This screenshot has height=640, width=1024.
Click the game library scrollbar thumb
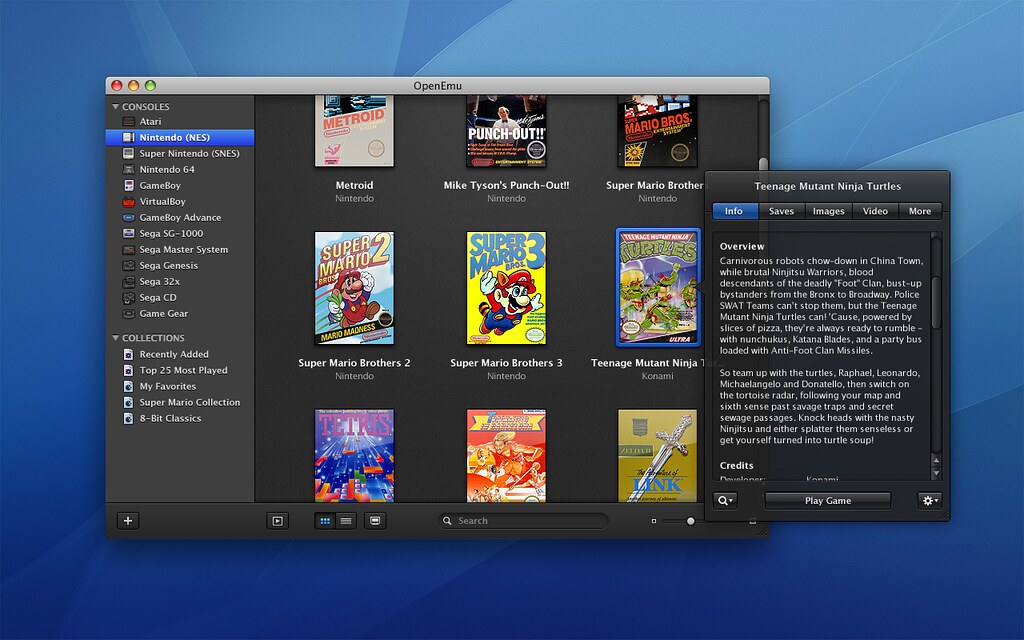click(x=763, y=165)
